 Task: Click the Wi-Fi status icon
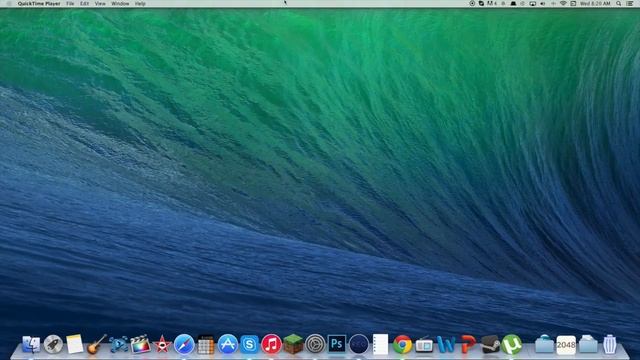pyautogui.click(x=563, y=4)
